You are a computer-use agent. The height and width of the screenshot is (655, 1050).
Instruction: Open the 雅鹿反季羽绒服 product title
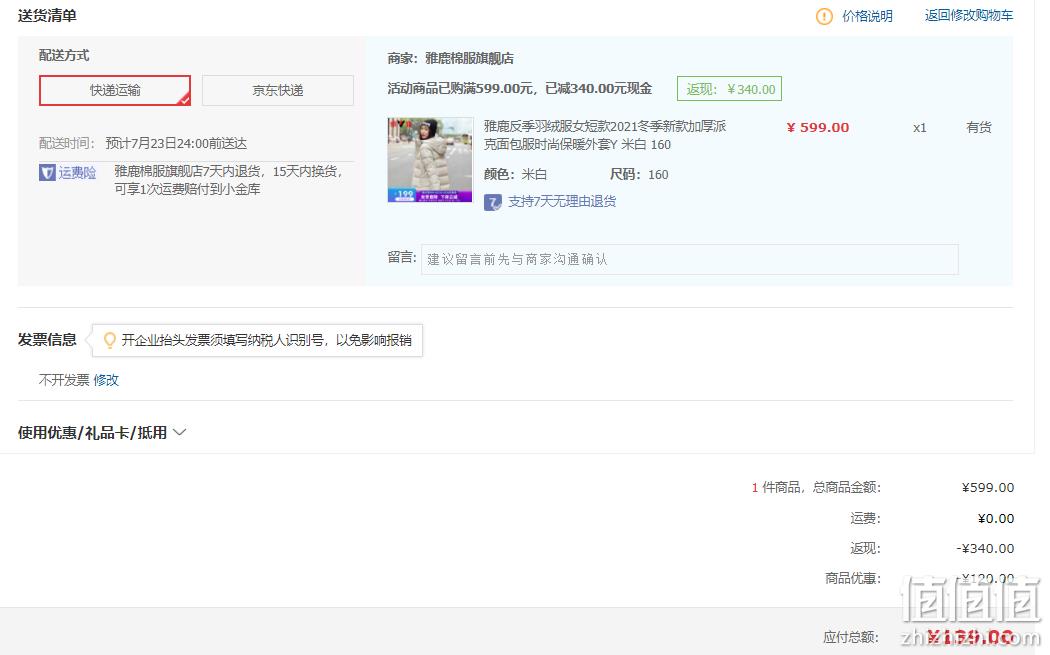pyautogui.click(x=605, y=135)
